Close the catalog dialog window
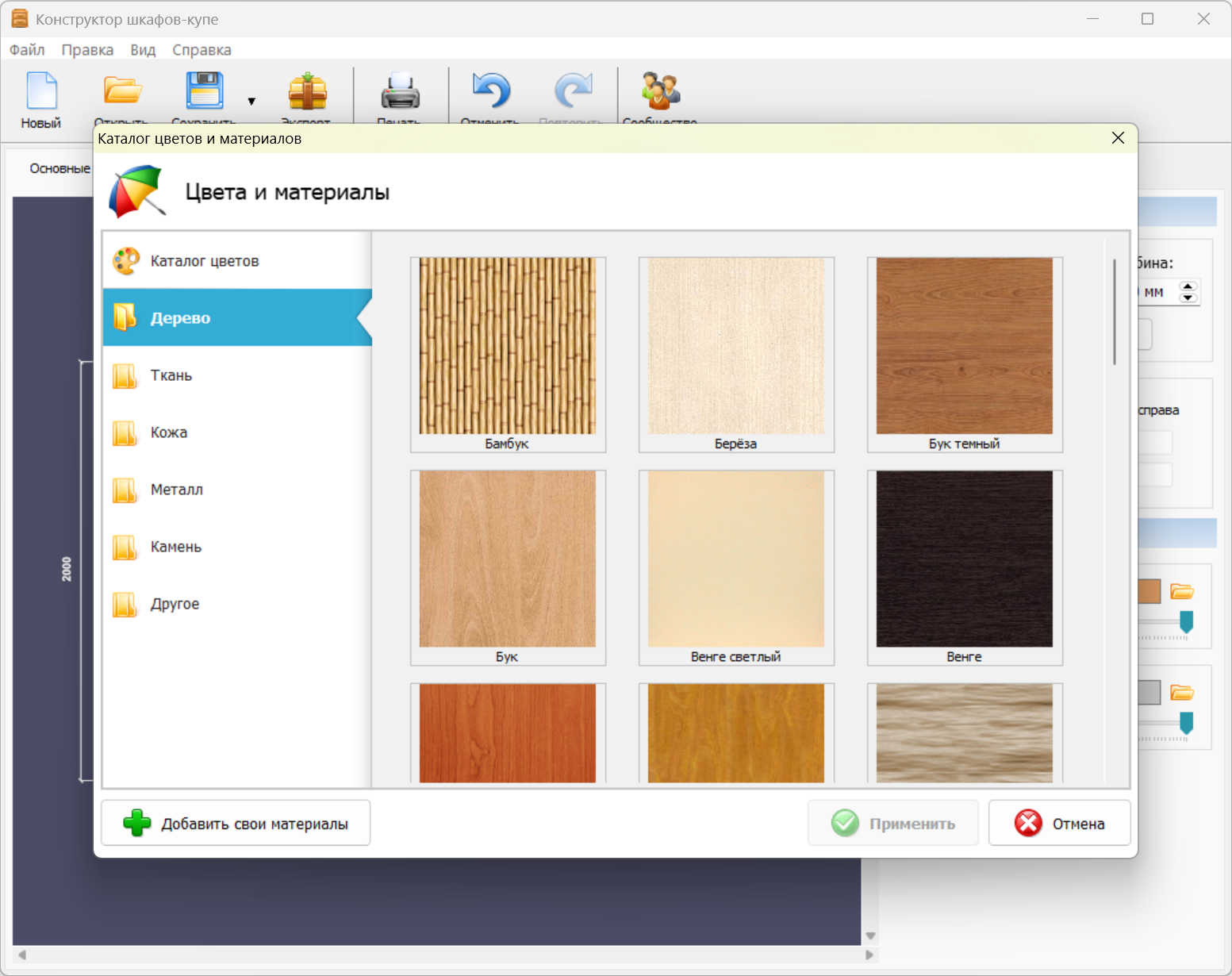Viewport: 1232px width, 976px height. click(1118, 138)
